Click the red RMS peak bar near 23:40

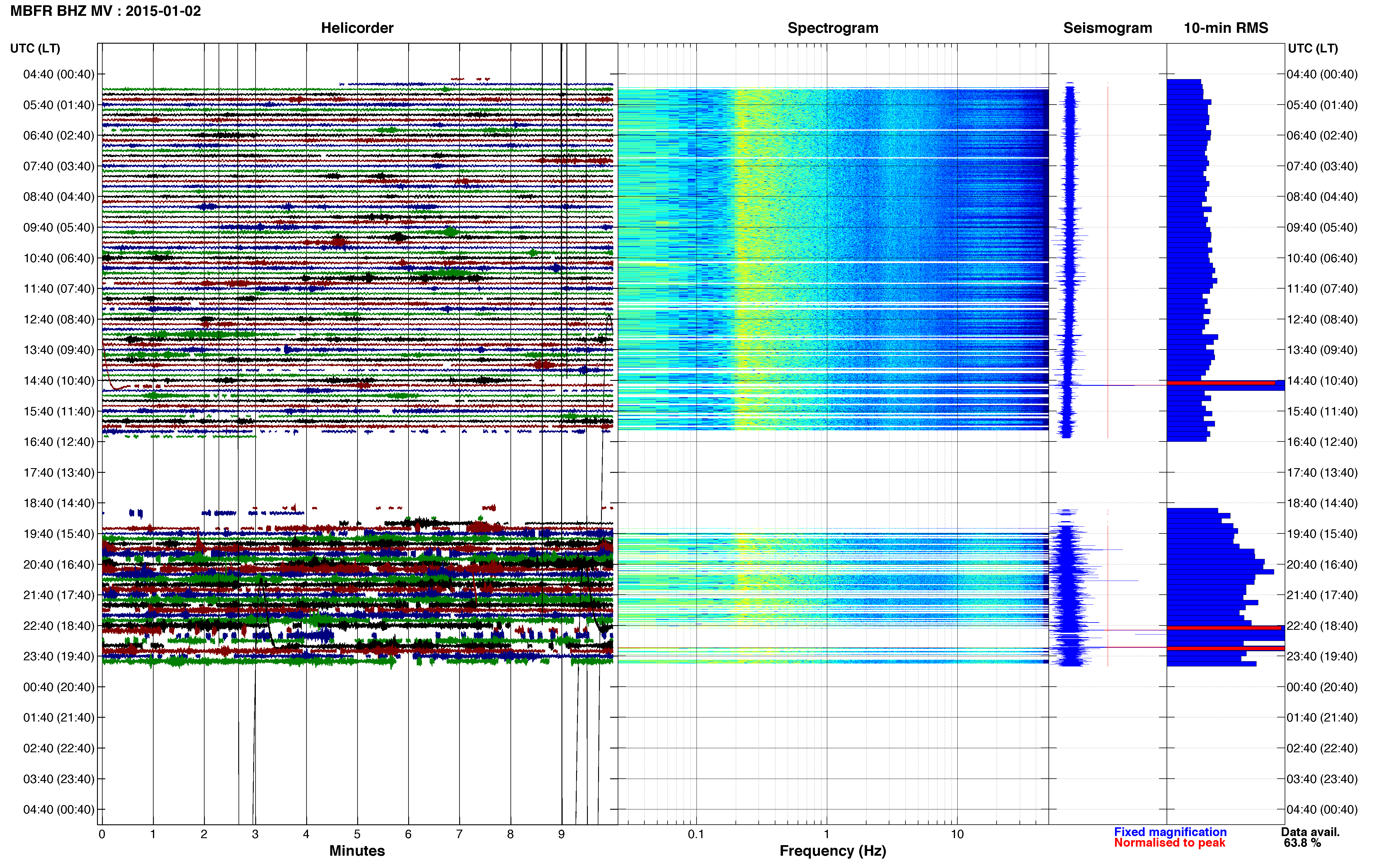(x=1225, y=649)
